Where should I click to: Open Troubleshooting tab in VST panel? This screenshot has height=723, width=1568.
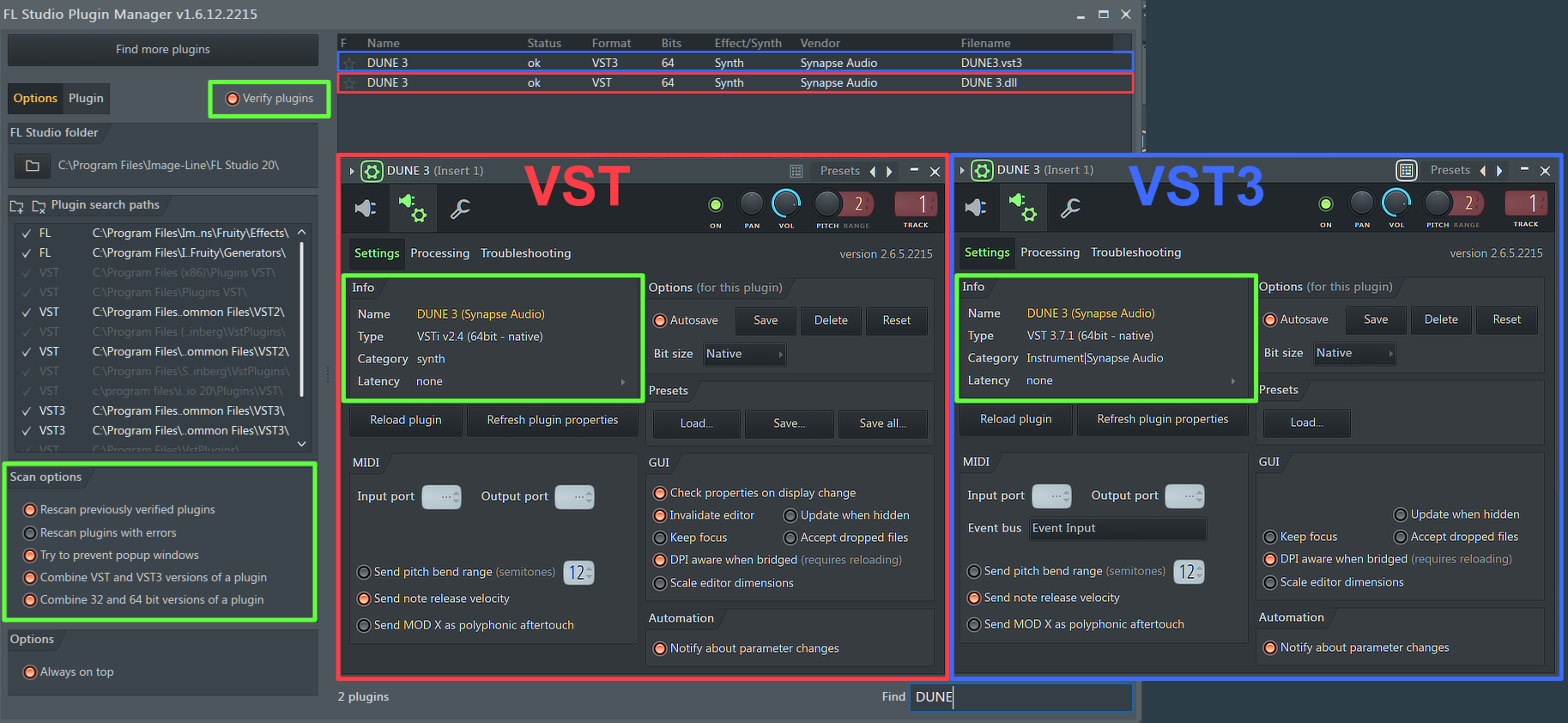(525, 253)
